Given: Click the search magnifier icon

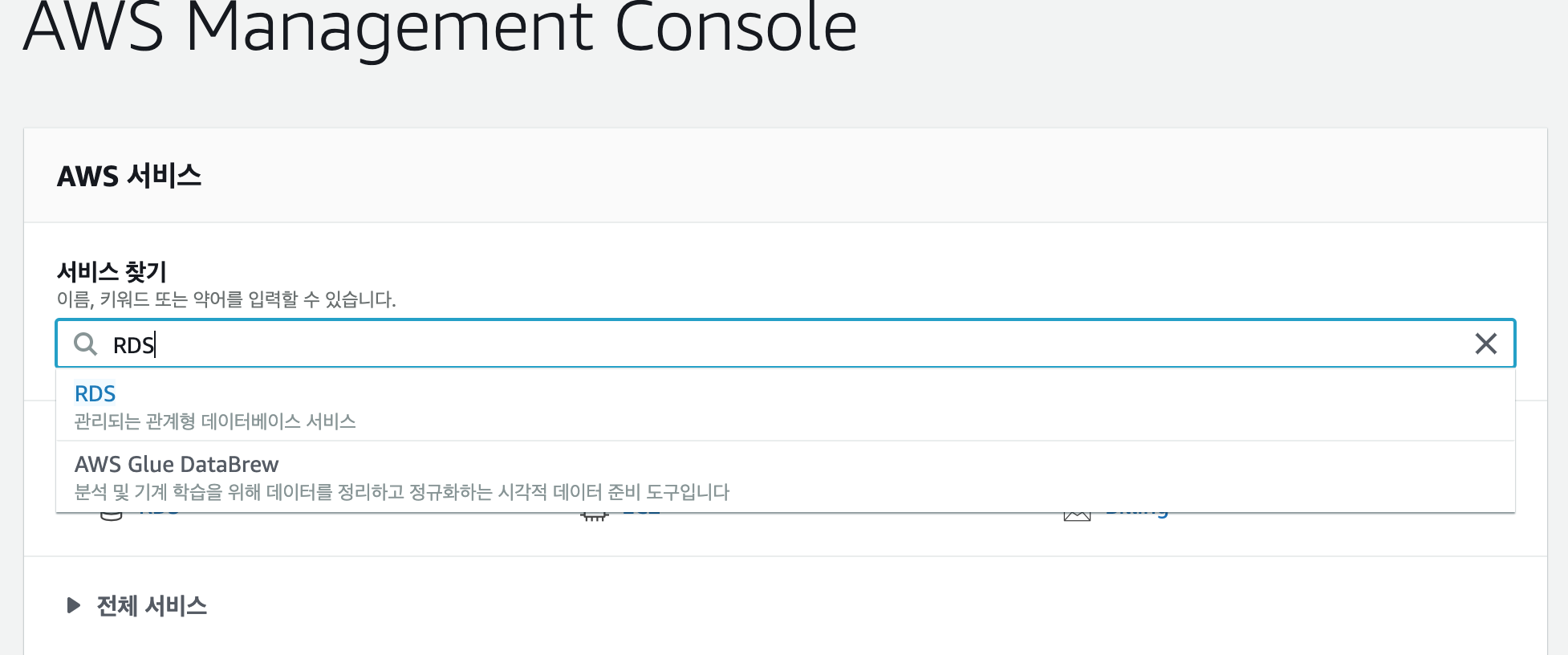Looking at the screenshot, I should (85, 344).
